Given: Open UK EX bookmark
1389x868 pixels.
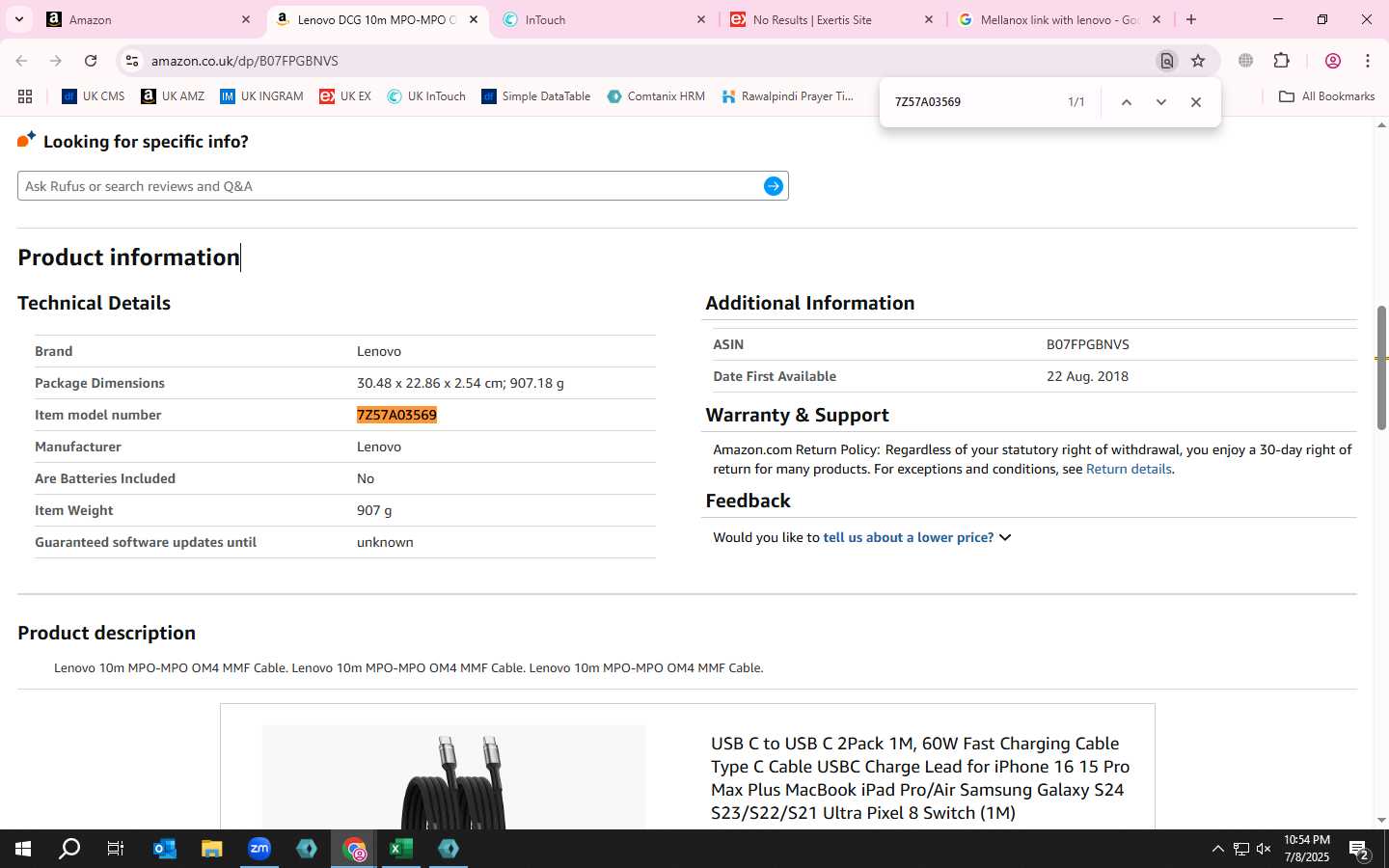Looking at the screenshot, I should pos(345,96).
